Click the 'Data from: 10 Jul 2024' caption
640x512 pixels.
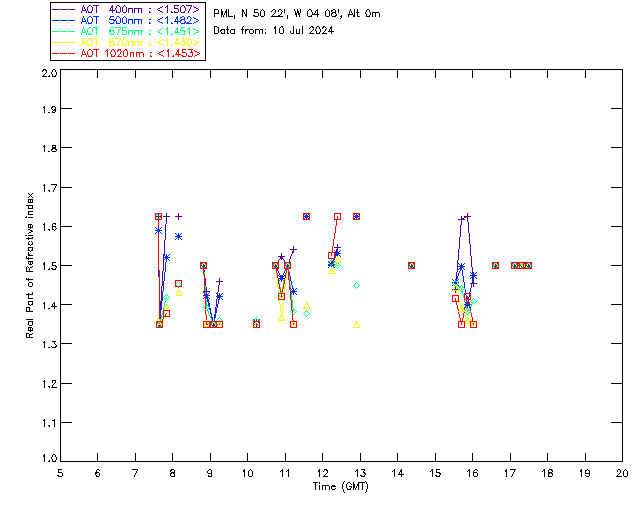(273, 31)
